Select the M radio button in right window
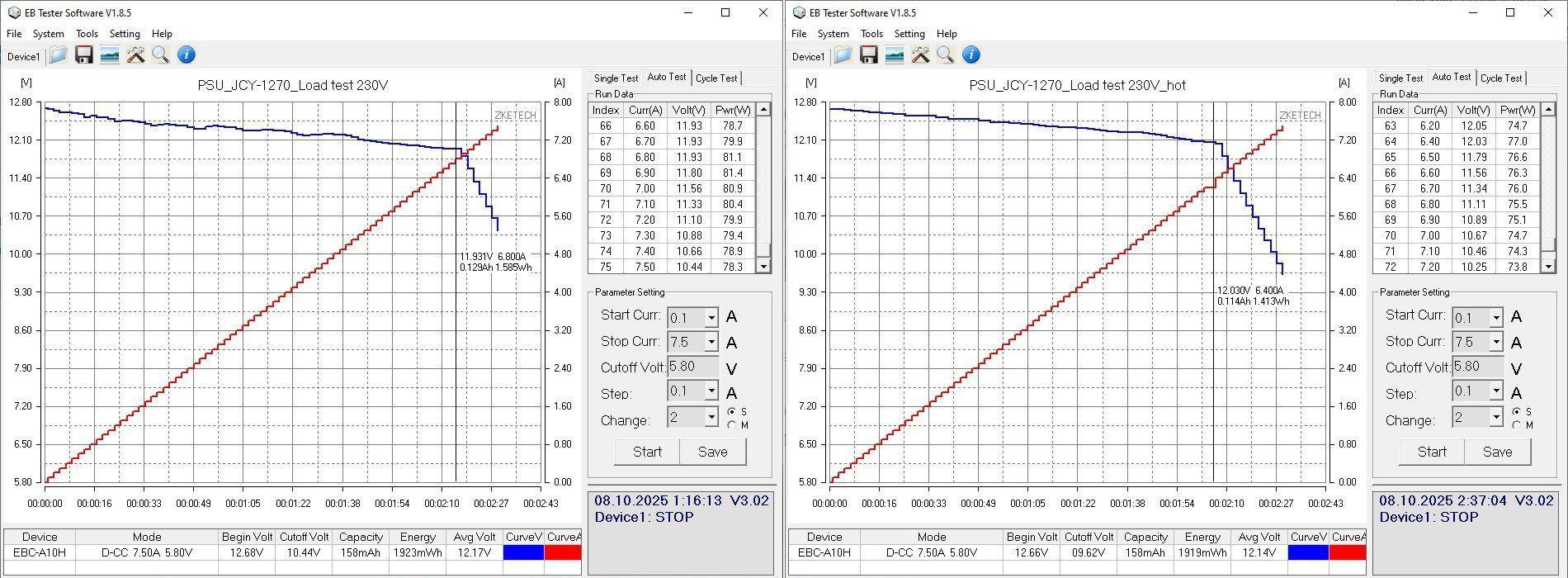 [1516, 425]
